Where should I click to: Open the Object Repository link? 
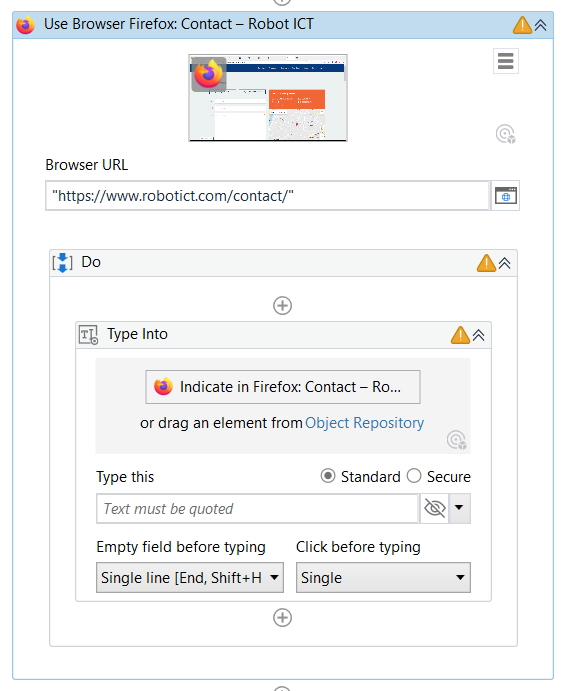(364, 423)
